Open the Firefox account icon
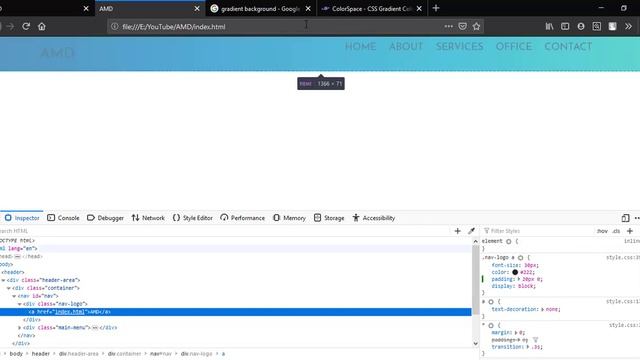 click(581, 27)
